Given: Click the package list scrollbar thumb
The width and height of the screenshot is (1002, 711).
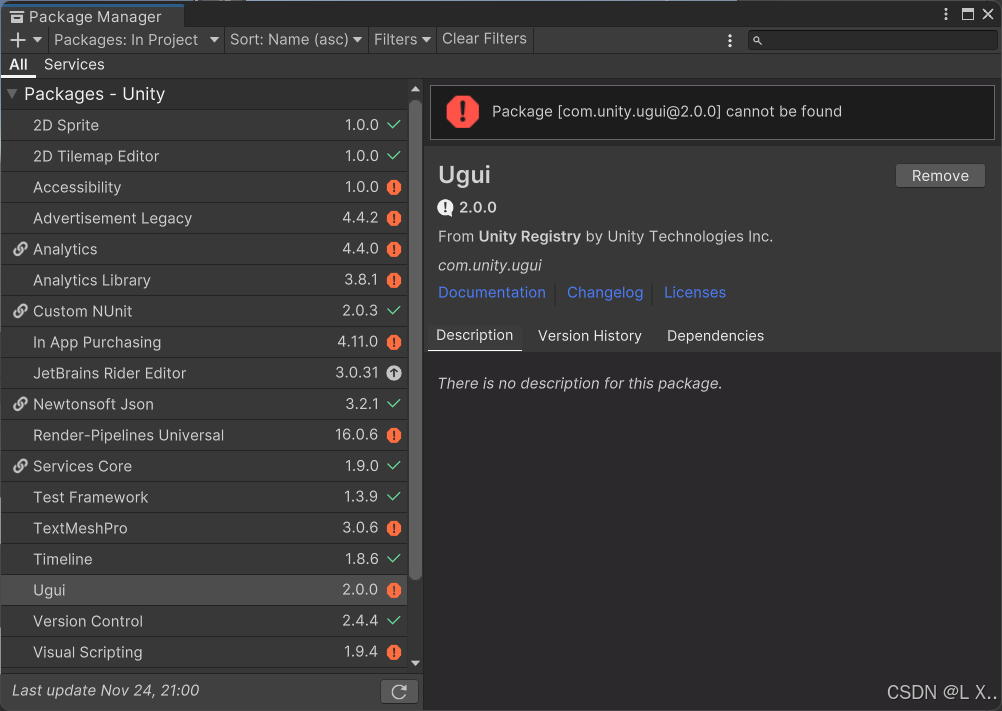Looking at the screenshot, I should (415, 340).
